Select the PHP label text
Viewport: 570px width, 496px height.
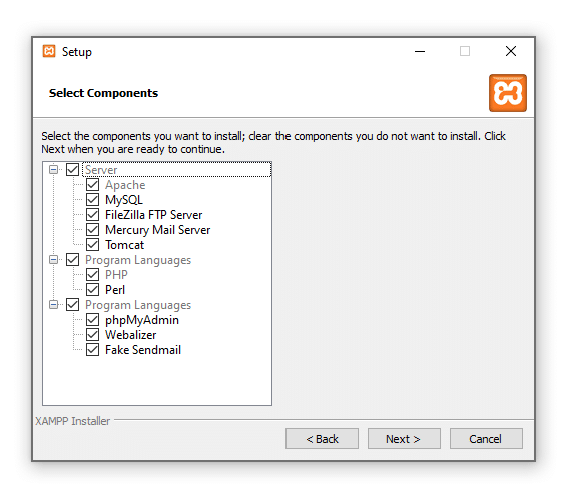pyautogui.click(x=116, y=275)
